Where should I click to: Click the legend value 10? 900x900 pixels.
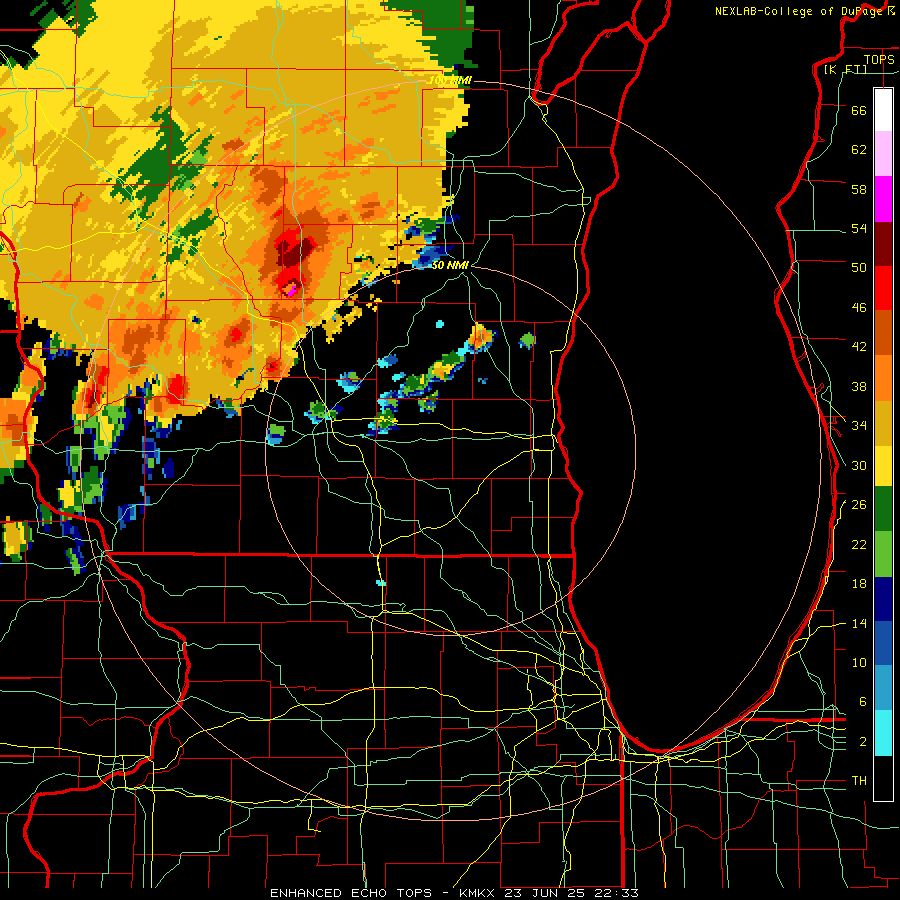[859, 662]
